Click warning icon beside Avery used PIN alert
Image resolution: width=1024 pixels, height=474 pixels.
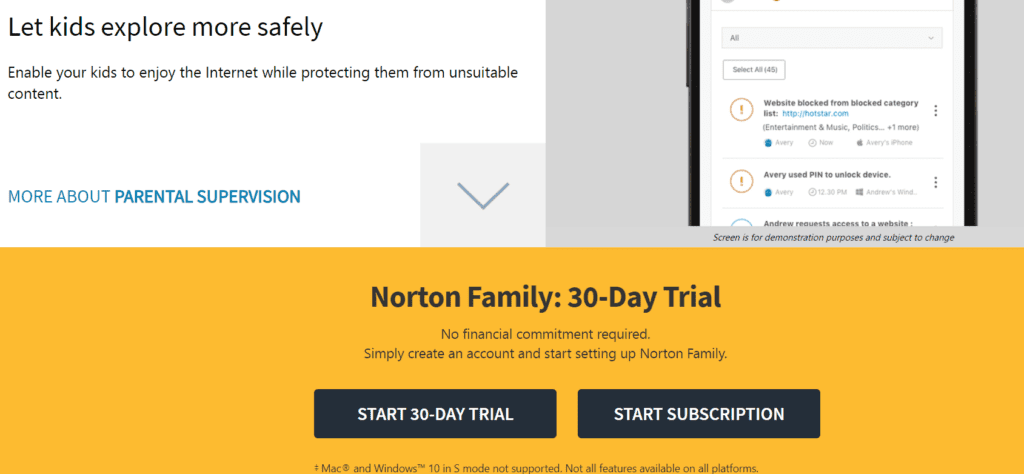coord(741,180)
